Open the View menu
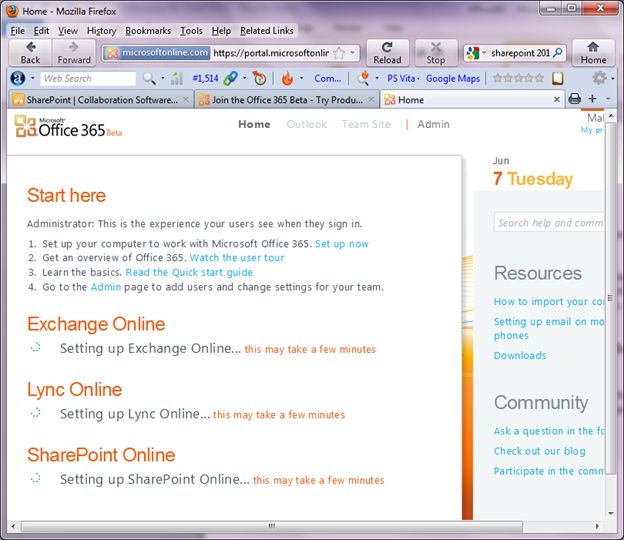Screen dimensions: 624x540 [x=68, y=31]
